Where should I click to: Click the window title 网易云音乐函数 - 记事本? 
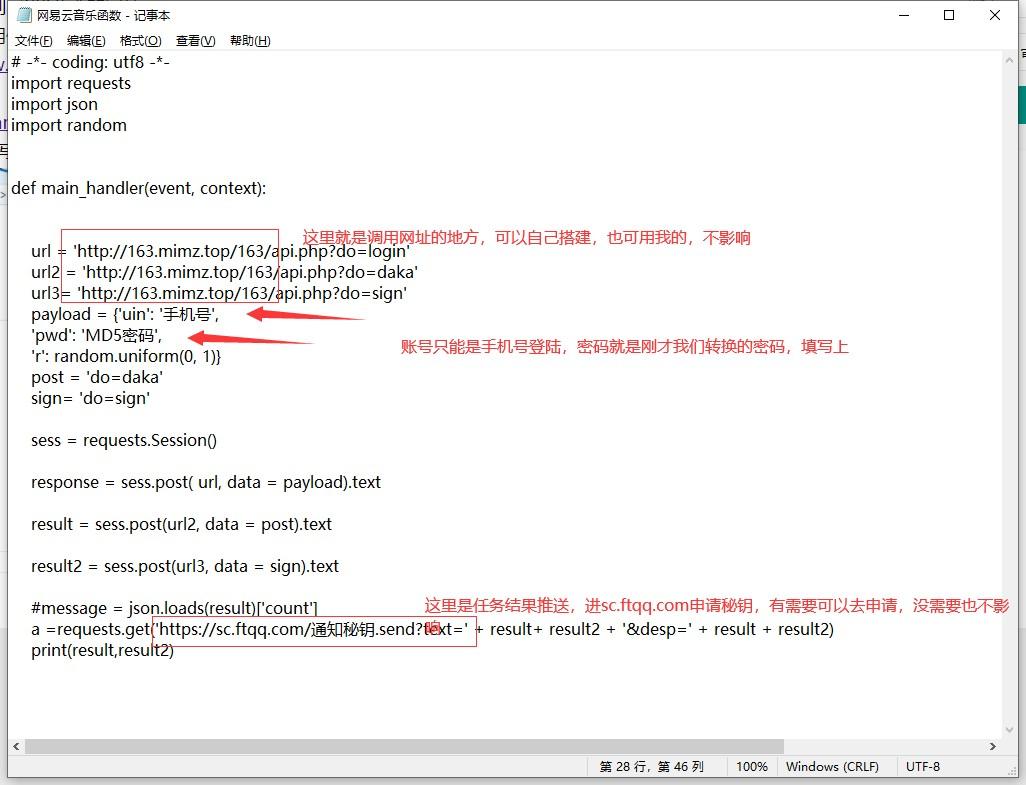pos(103,15)
